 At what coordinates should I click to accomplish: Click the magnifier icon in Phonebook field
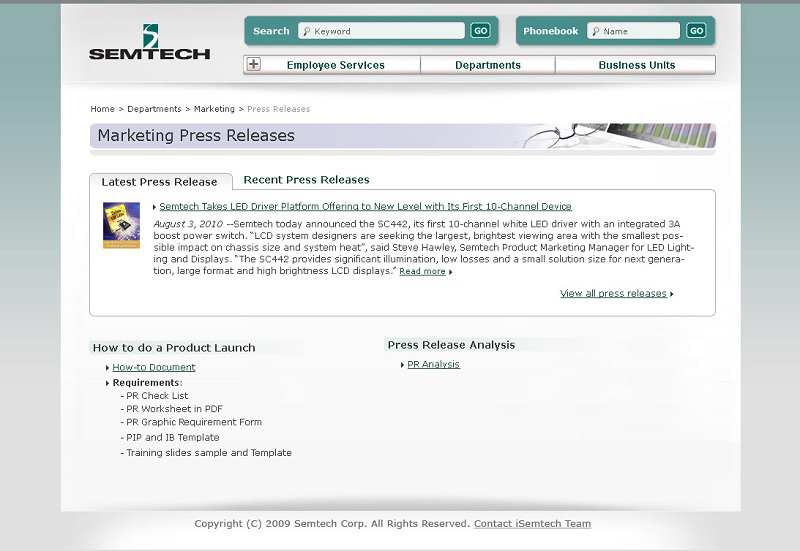[595, 32]
